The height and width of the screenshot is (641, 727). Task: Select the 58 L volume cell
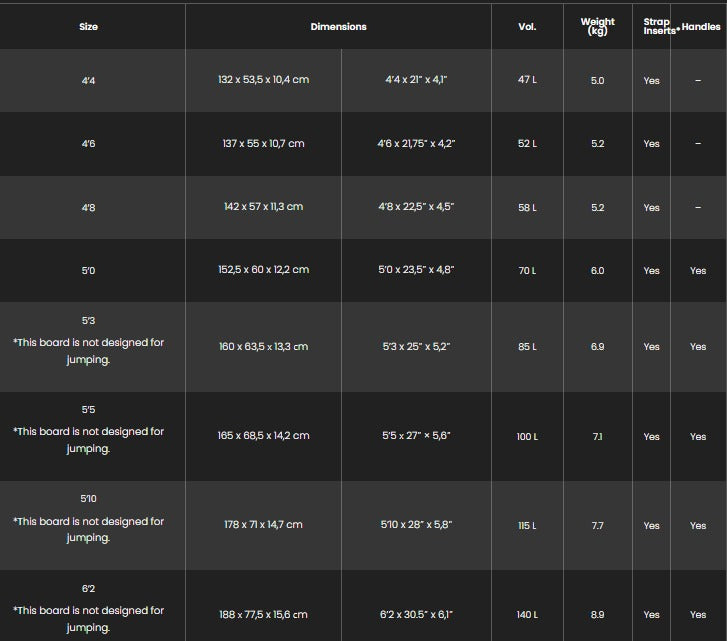527,208
